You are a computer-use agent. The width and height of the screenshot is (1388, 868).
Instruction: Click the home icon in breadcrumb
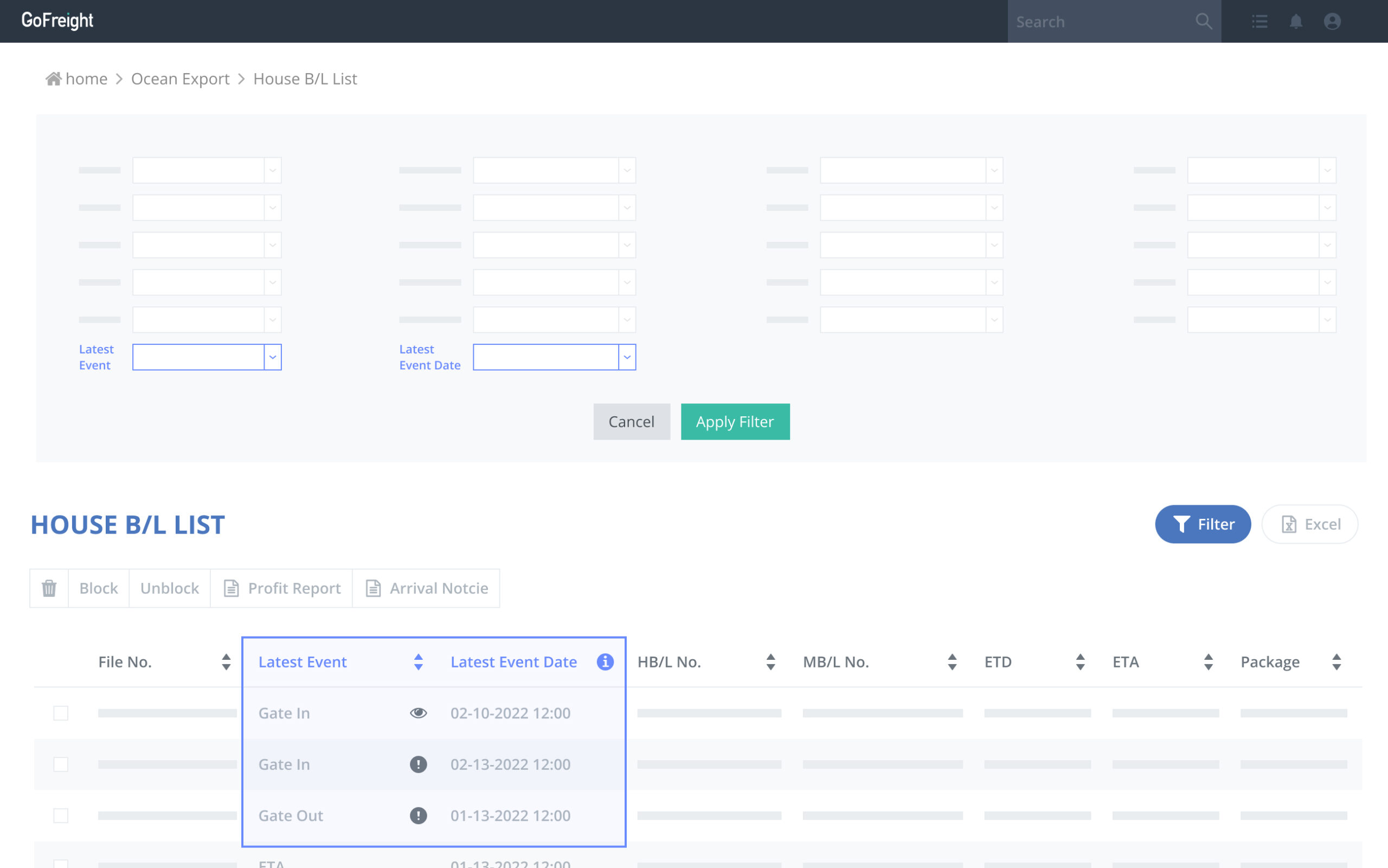(x=53, y=79)
